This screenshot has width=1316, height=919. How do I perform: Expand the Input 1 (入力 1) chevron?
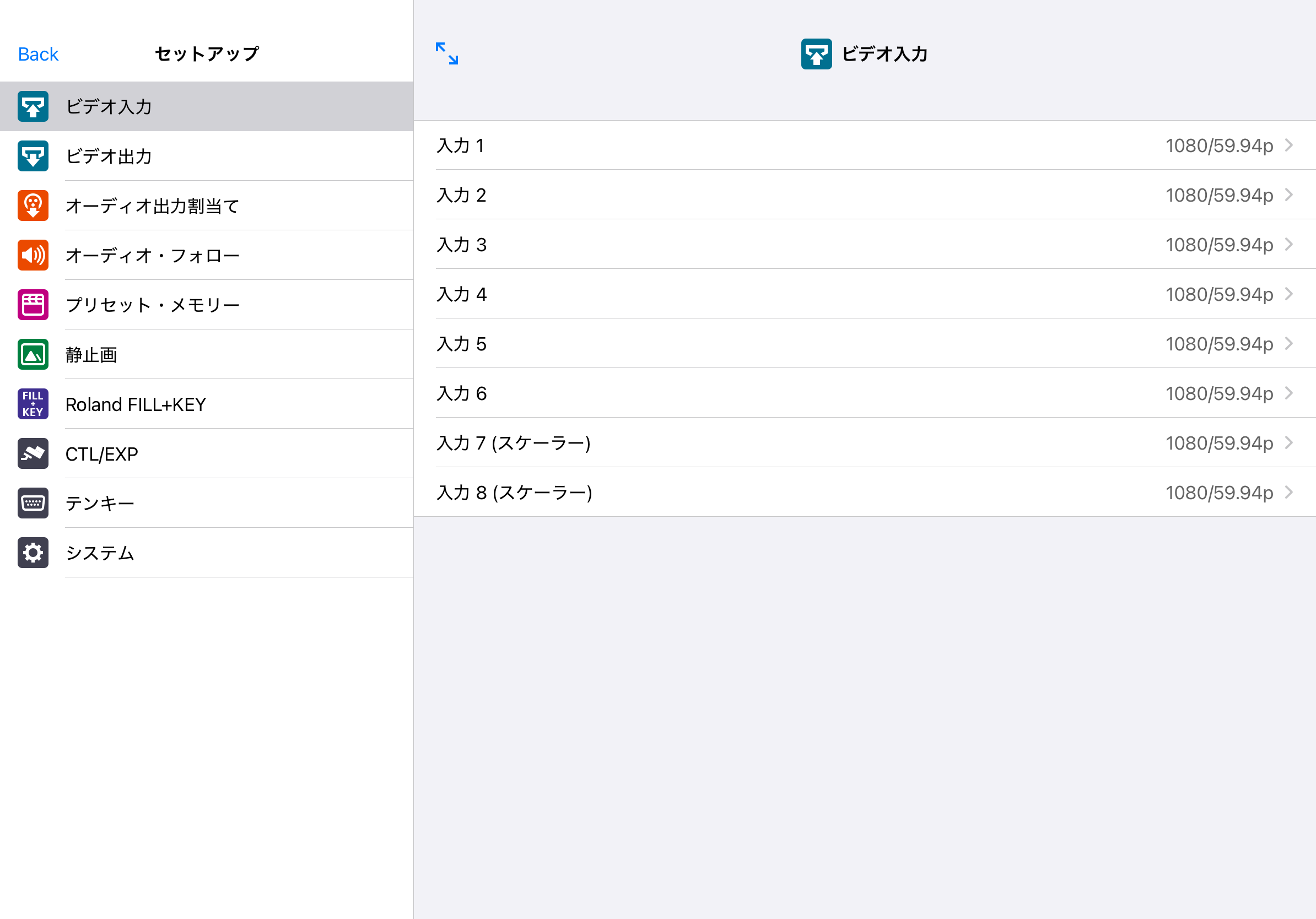(x=1289, y=145)
